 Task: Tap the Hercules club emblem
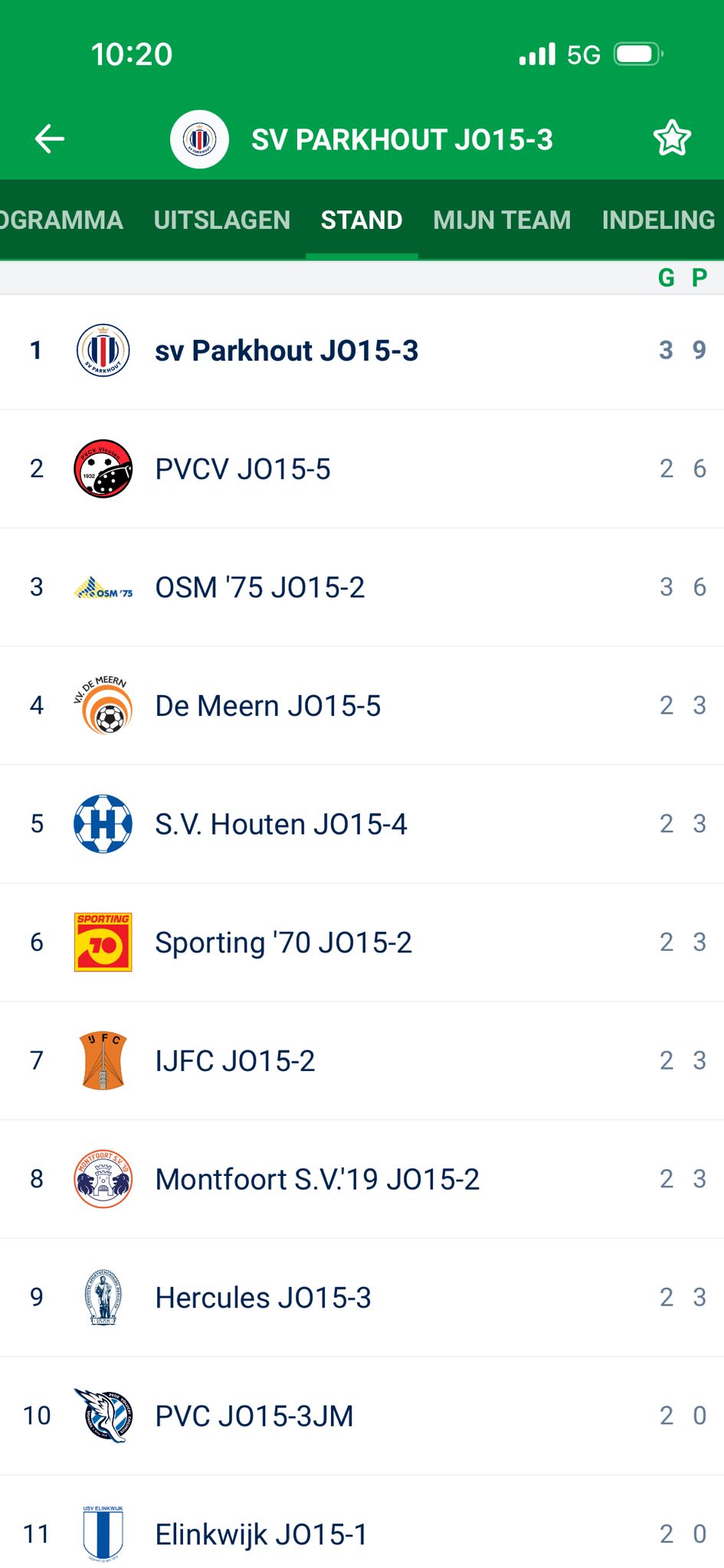[x=103, y=1298]
